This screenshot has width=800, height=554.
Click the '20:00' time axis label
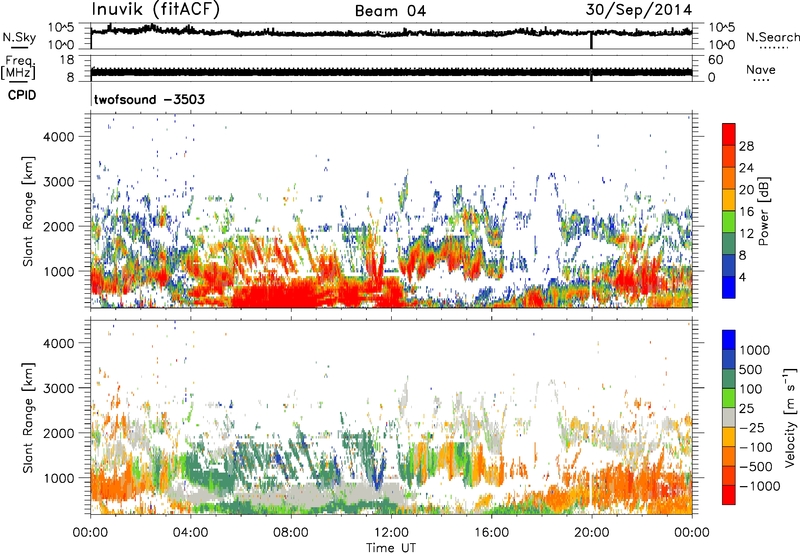[x=591, y=533]
